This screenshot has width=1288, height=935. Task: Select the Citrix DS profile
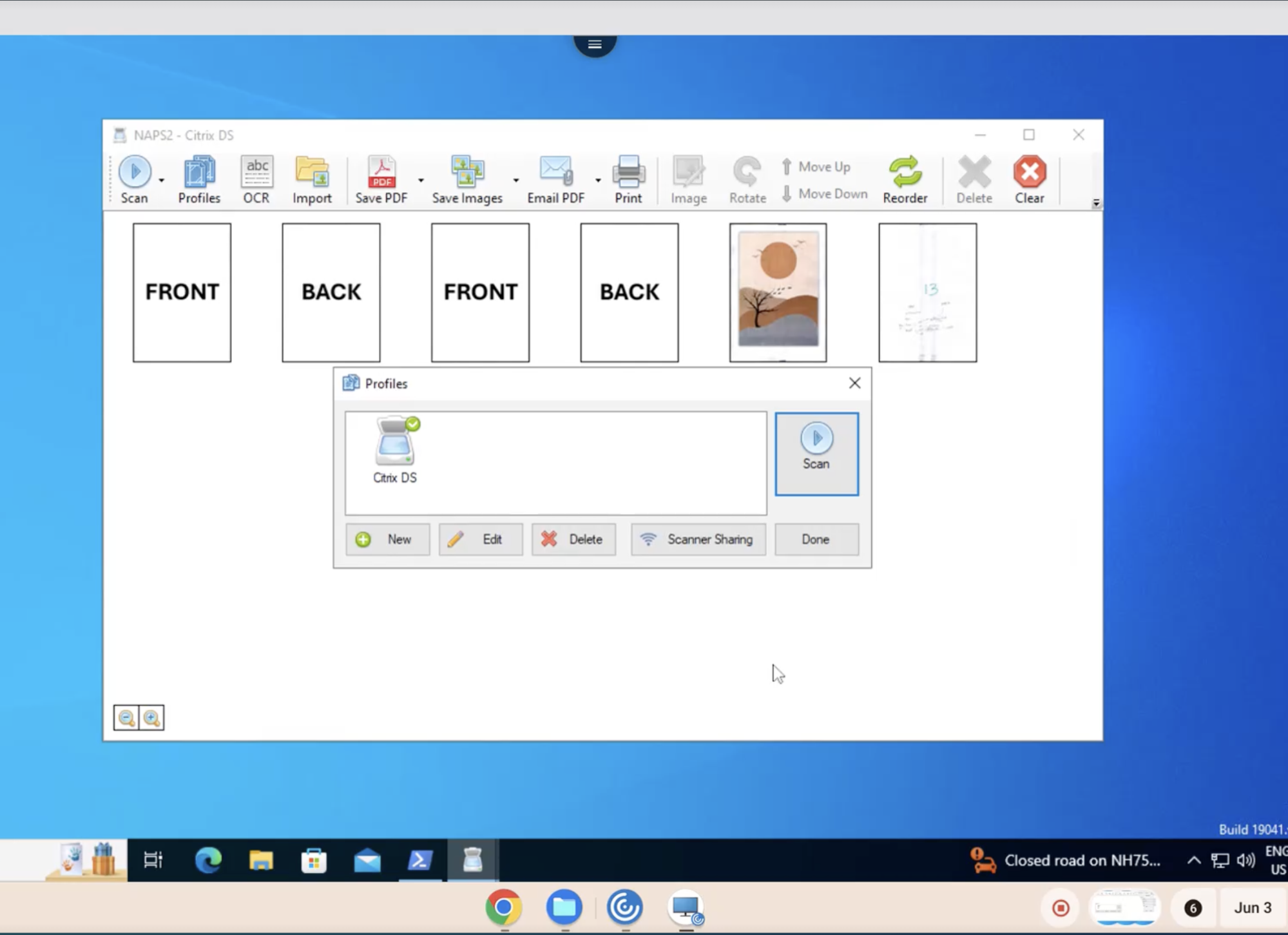[395, 450]
